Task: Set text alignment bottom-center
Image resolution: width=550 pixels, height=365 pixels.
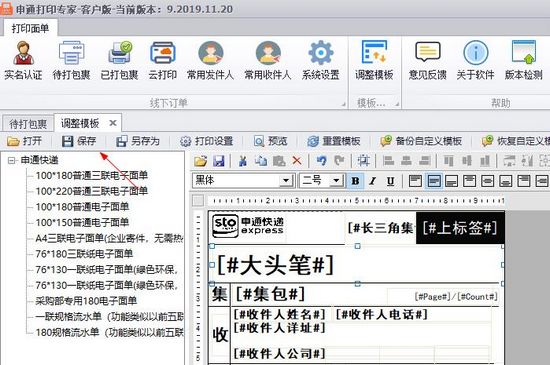Action: pos(506,181)
